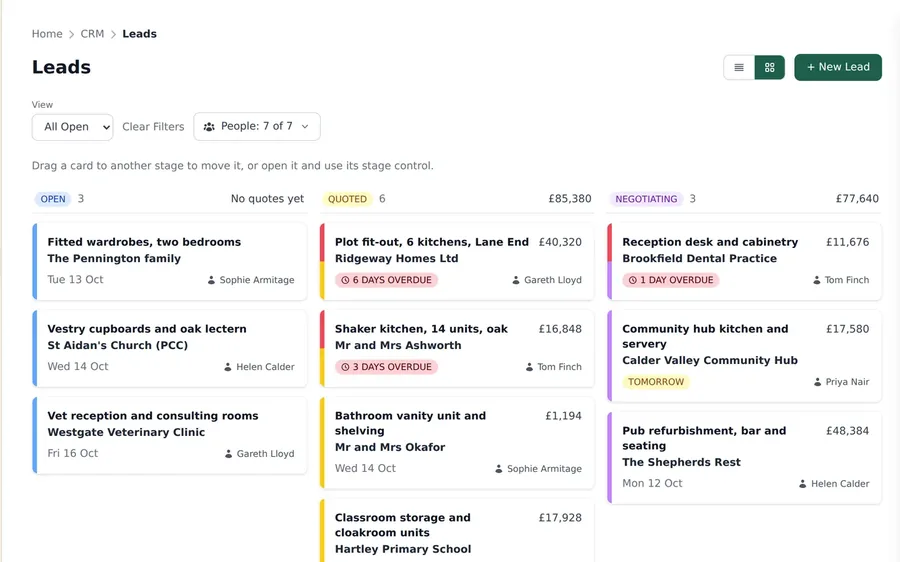
Task: Click the £40,320 amount
Action: coord(560,242)
